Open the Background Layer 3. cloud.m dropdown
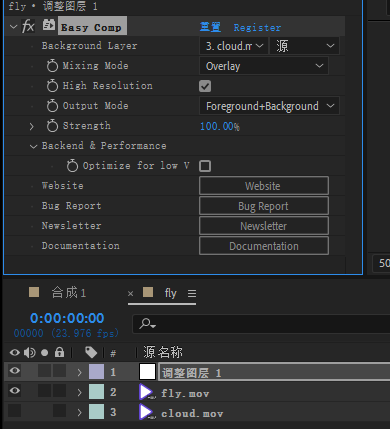Viewport: 390px width, 429px height. click(234, 46)
